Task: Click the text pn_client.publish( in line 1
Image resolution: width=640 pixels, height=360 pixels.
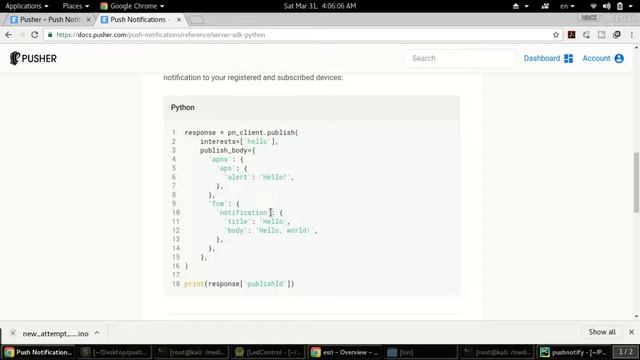Action: point(263,133)
